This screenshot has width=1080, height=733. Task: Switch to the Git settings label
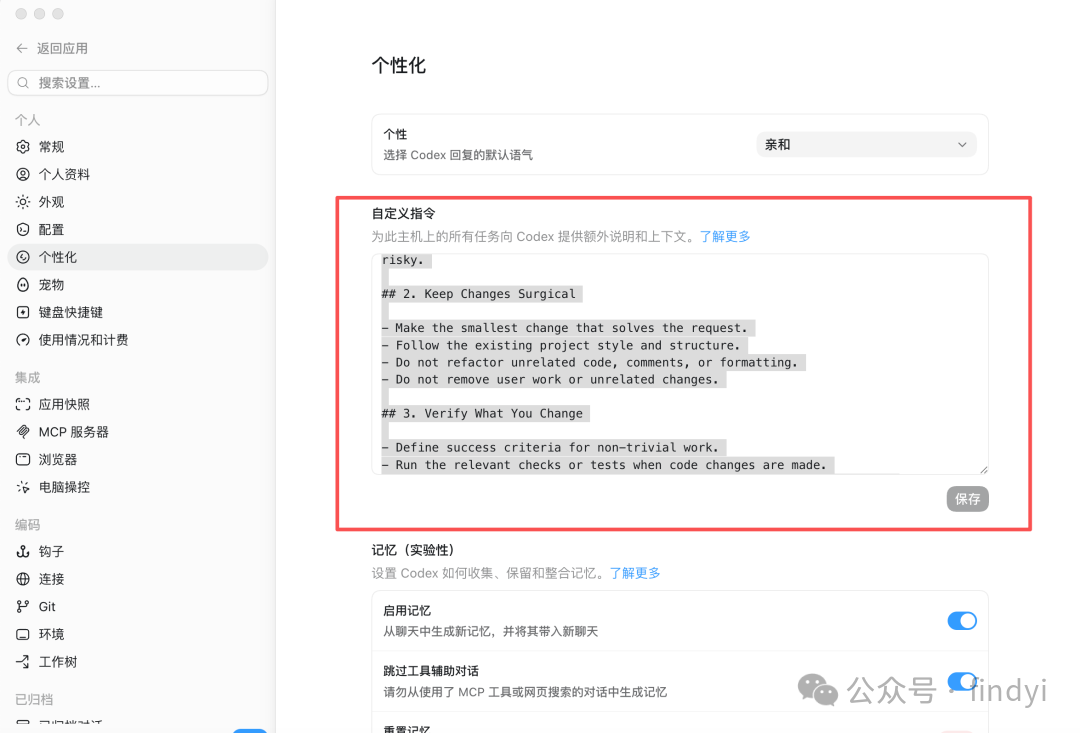(47, 606)
